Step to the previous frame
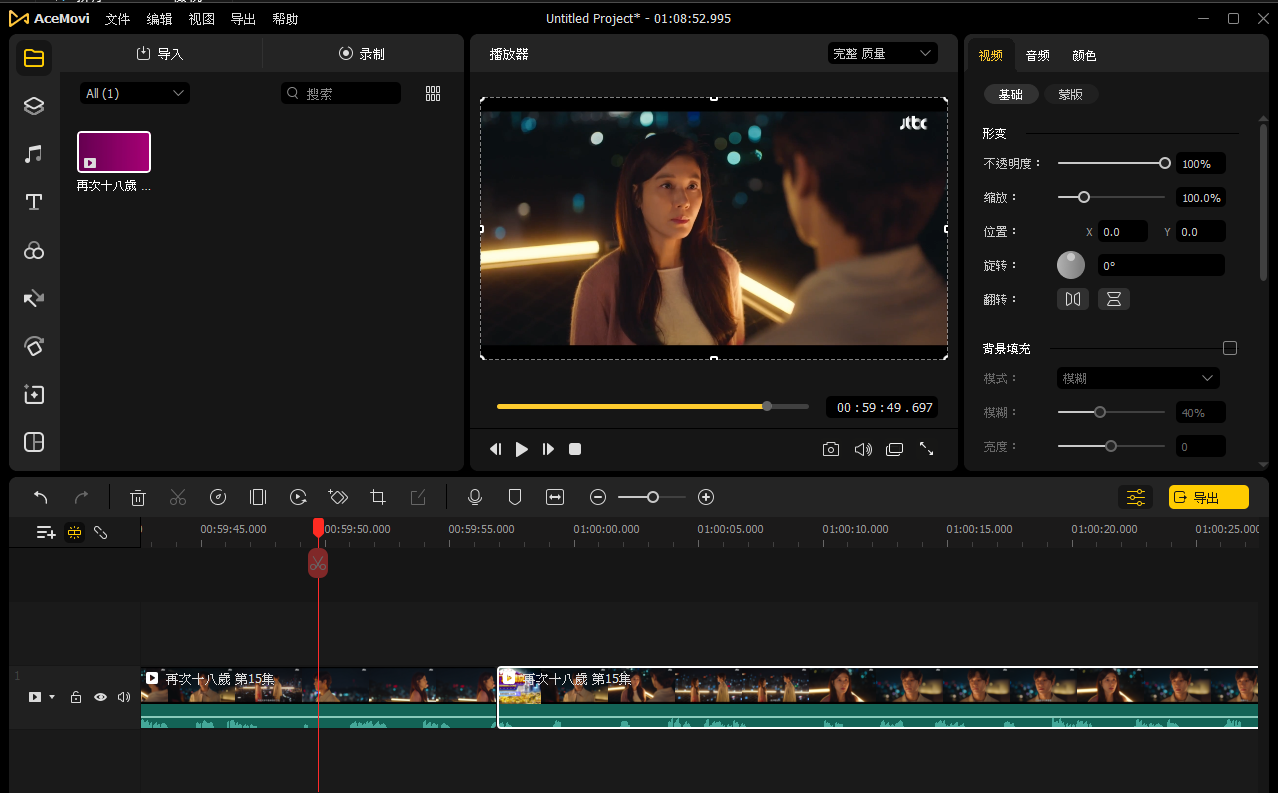The width and height of the screenshot is (1278, 793). pyautogui.click(x=495, y=449)
